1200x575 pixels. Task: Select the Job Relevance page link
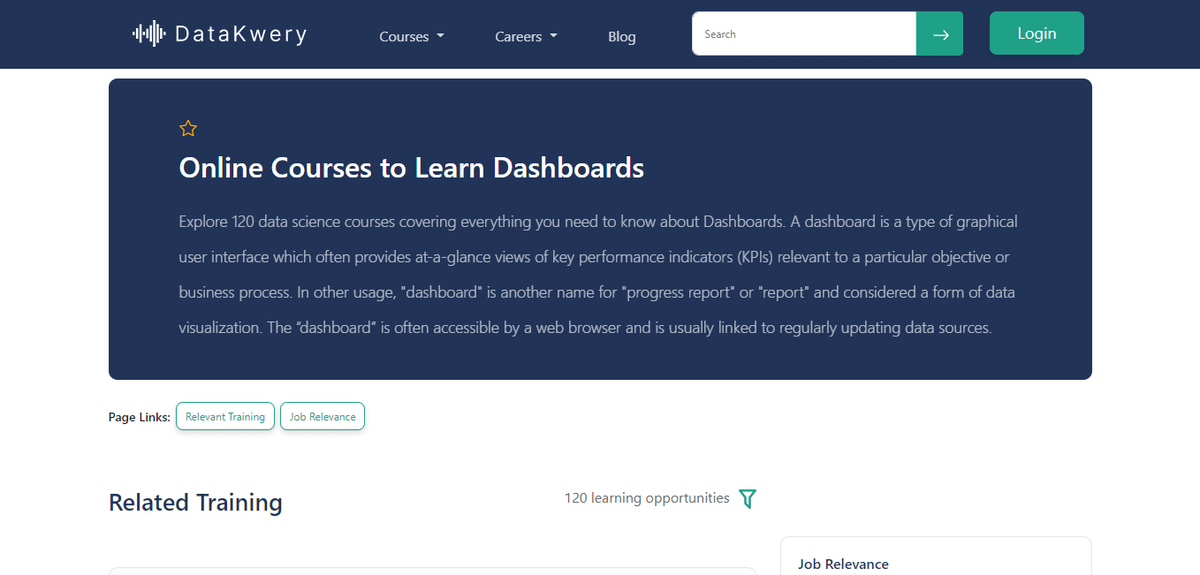(x=322, y=417)
